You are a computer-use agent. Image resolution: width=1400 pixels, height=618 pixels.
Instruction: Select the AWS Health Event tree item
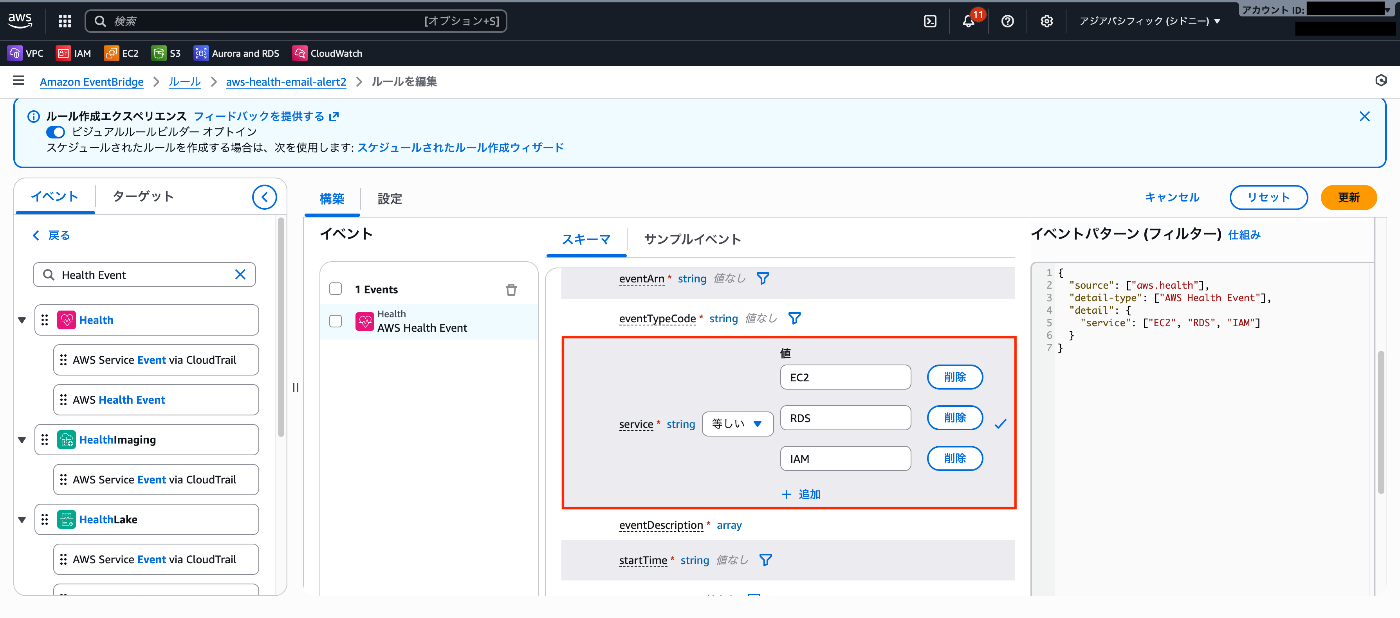[x=155, y=400]
